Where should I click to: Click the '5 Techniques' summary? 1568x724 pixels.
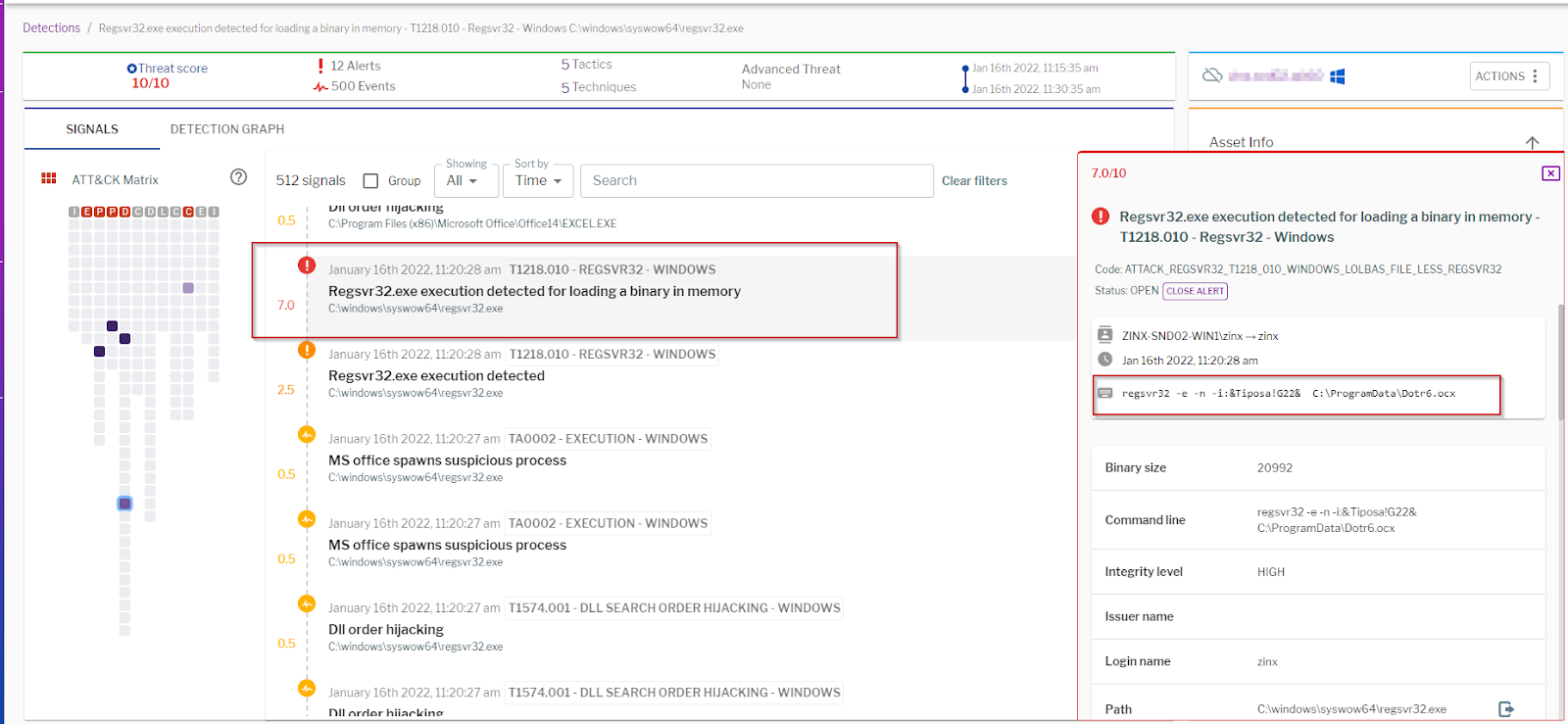(598, 87)
